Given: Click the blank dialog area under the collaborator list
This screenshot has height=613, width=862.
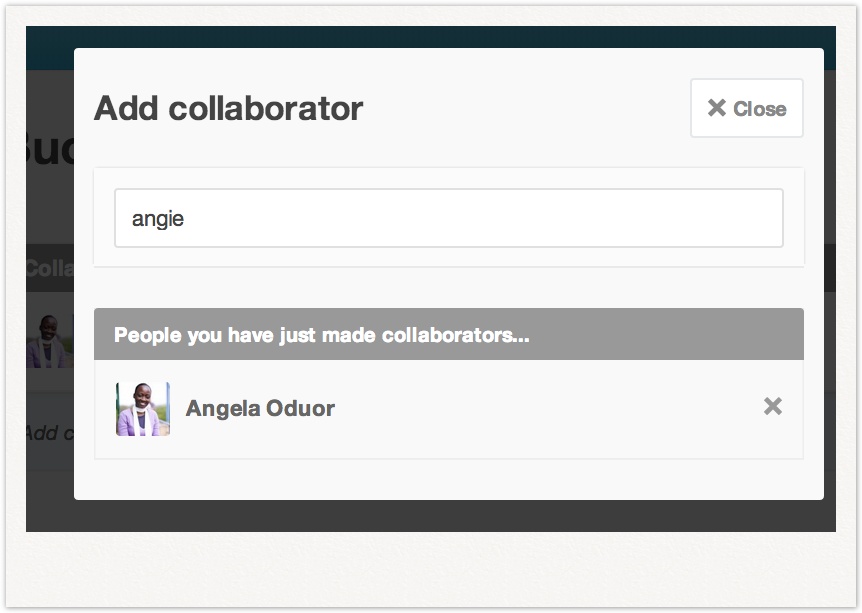Looking at the screenshot, I should click(449, 479).
